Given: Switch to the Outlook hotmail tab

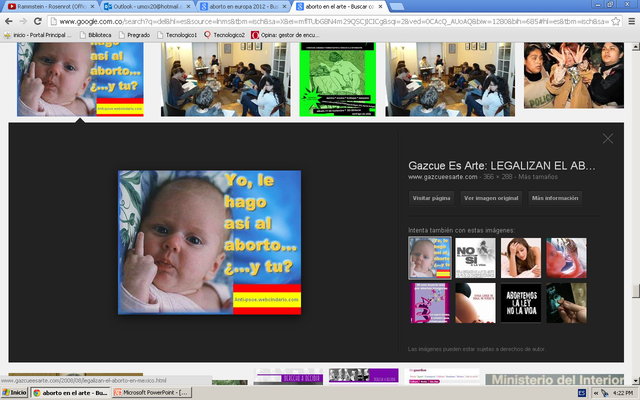Looking at the screenshot, I should coord(147,7).
